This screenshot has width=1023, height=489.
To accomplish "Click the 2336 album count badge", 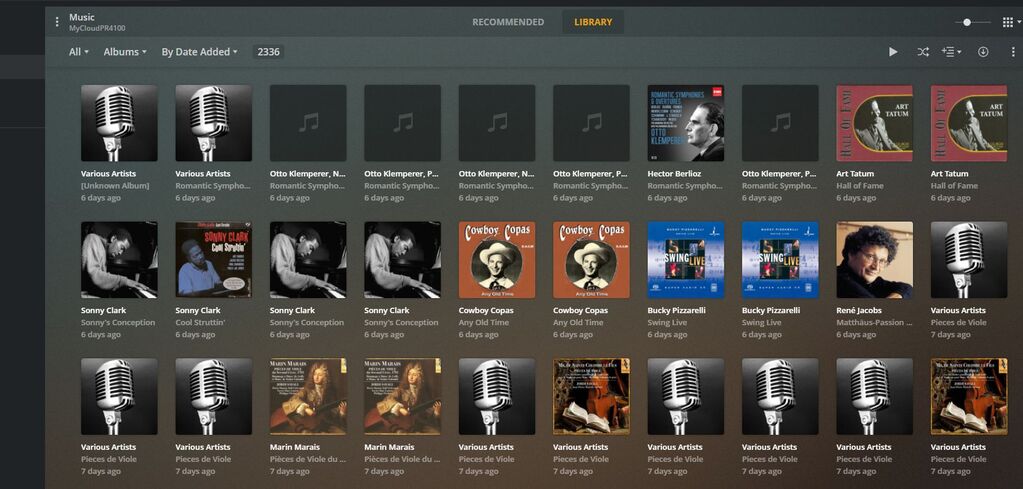I will (x=268, y=52).
